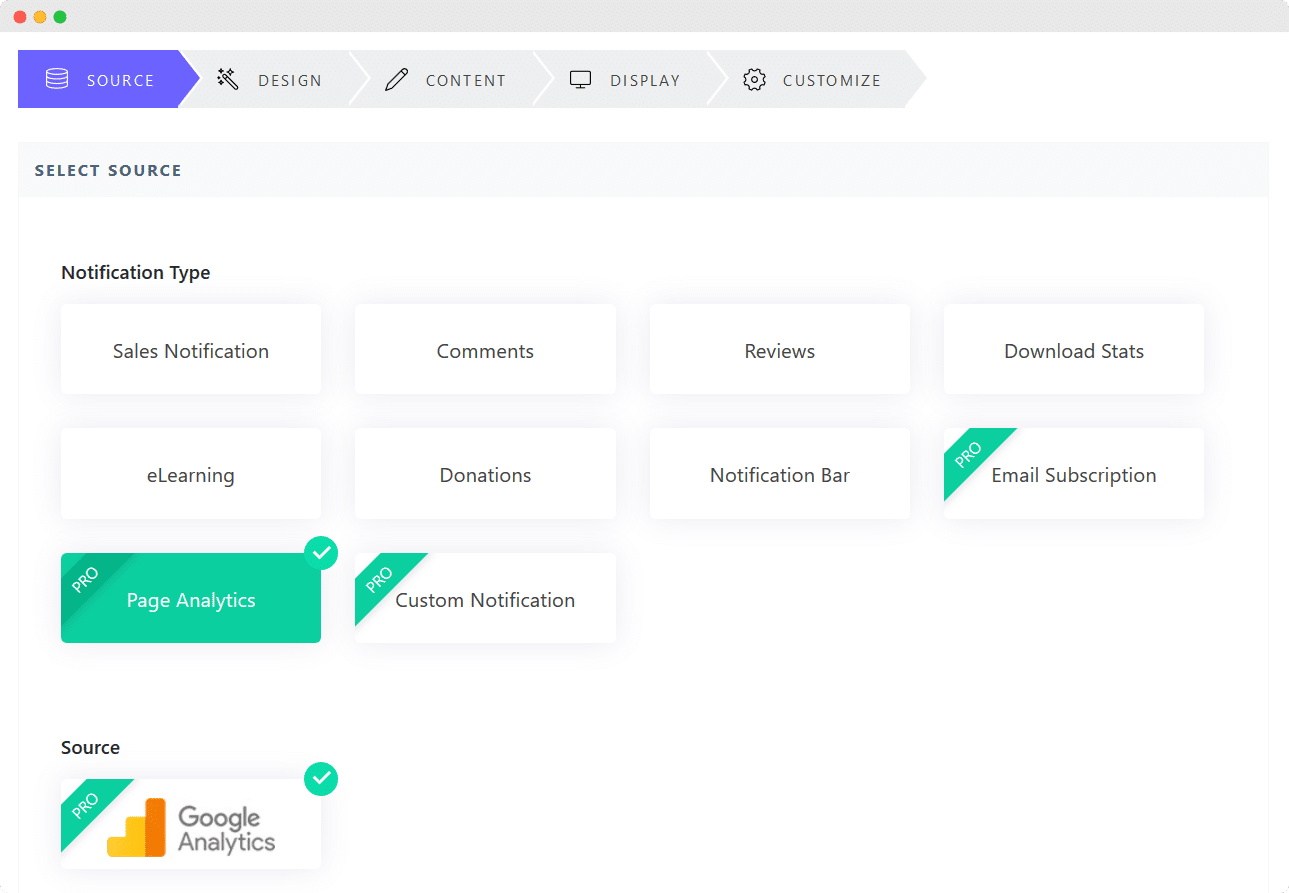The image size is (1289, 893).
Task: Click the magic wand Design icon
Action: [228, 79]
